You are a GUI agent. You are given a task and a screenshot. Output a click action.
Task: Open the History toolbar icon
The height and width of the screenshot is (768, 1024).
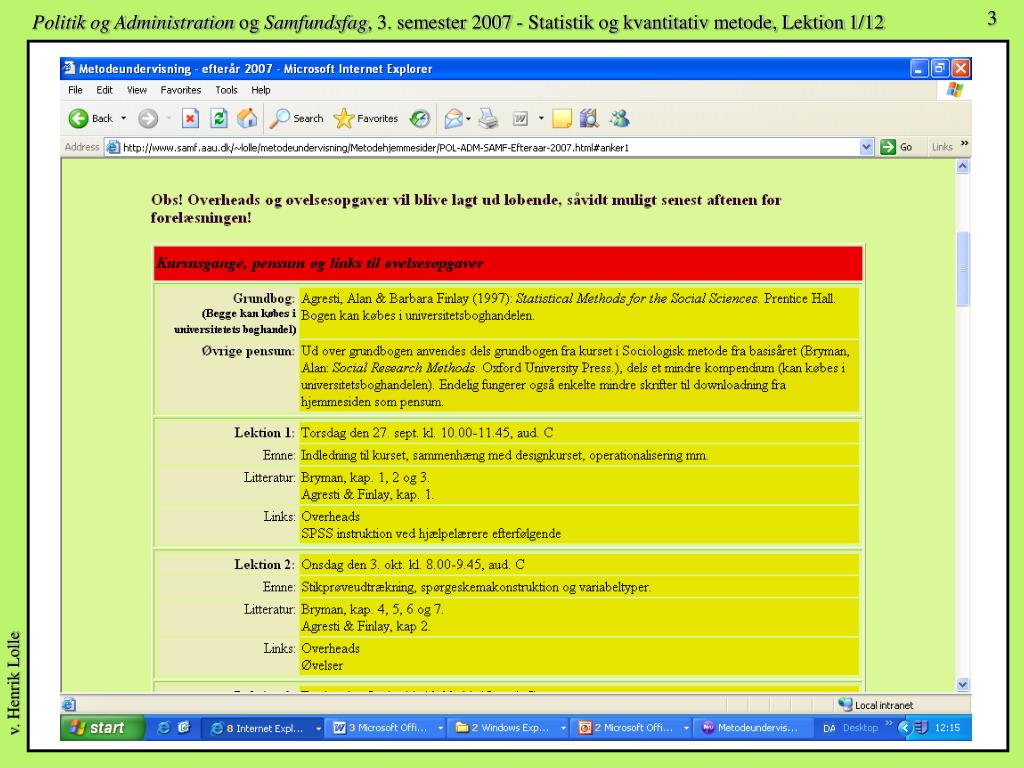click(420, 118)
